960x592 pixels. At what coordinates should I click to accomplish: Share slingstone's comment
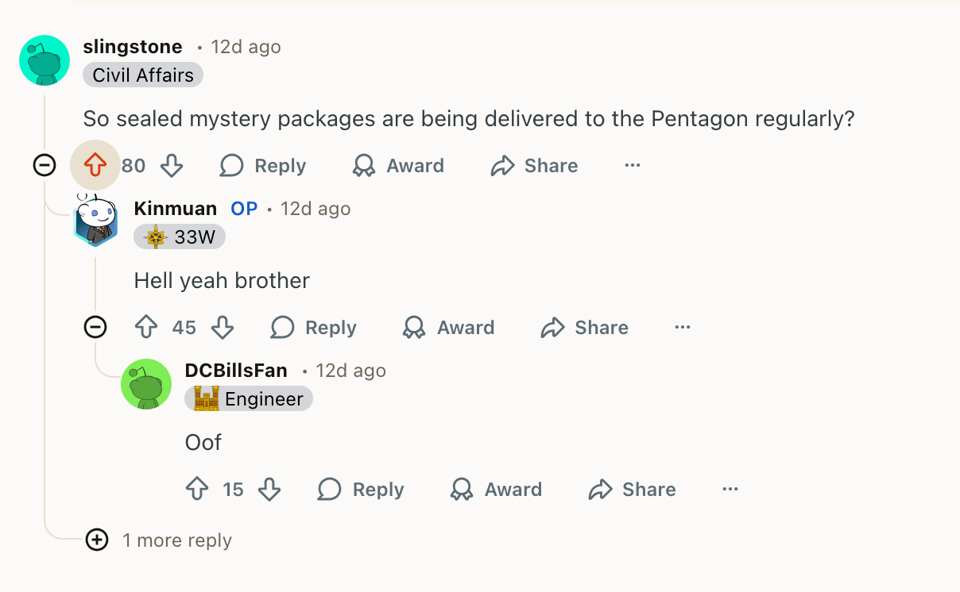click(x=535, y=165)
